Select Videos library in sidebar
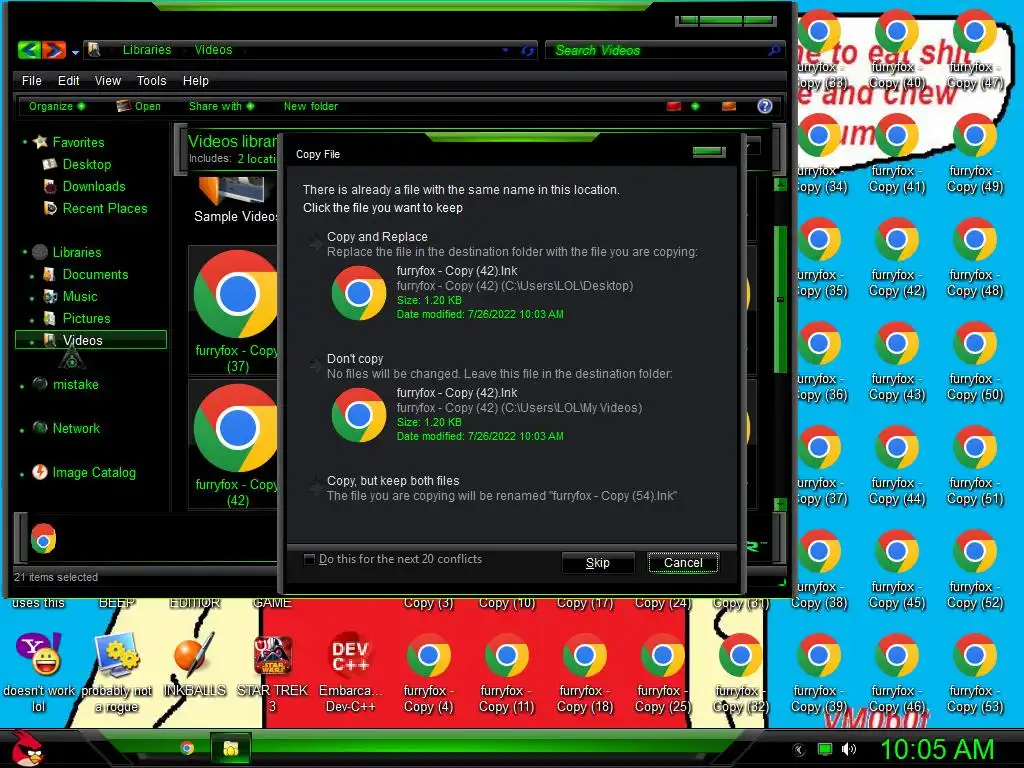The width and height of the screenshot is (1024, 768). pyautogui.click(x=91, y=340)
